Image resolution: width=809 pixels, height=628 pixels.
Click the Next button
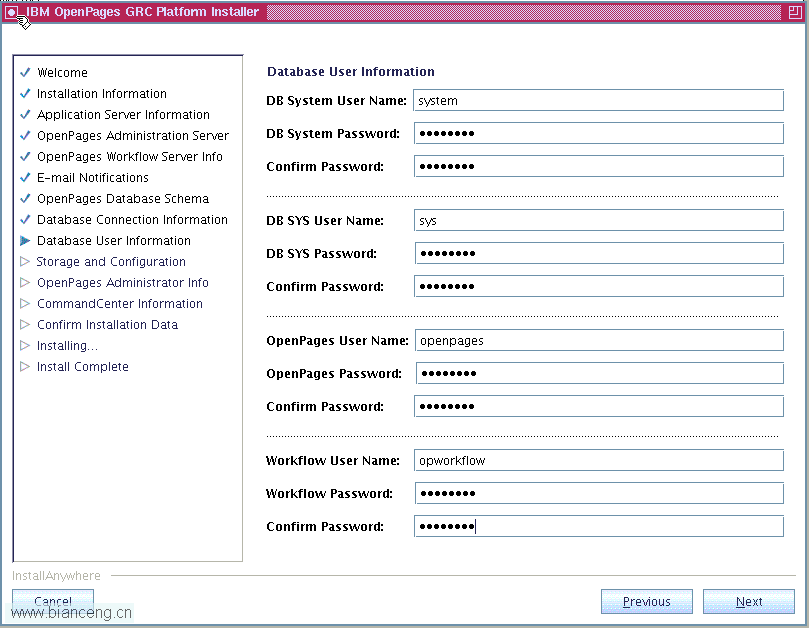(x=749, y=602)
